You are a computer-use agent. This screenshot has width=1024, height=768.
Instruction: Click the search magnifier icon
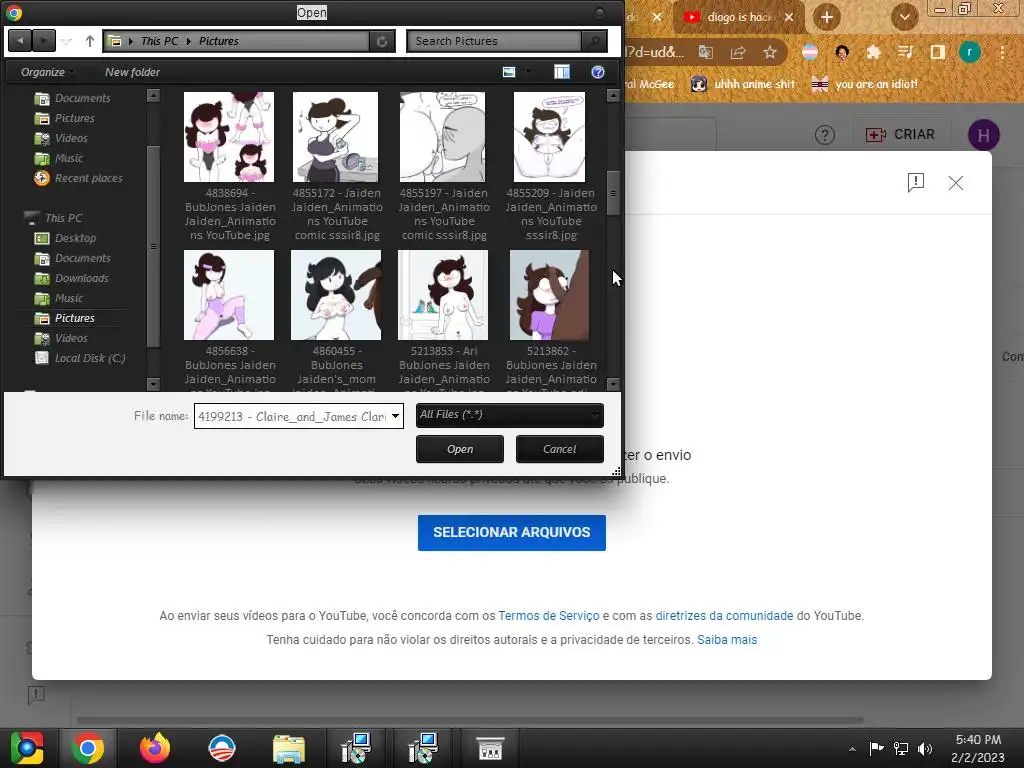594,41
